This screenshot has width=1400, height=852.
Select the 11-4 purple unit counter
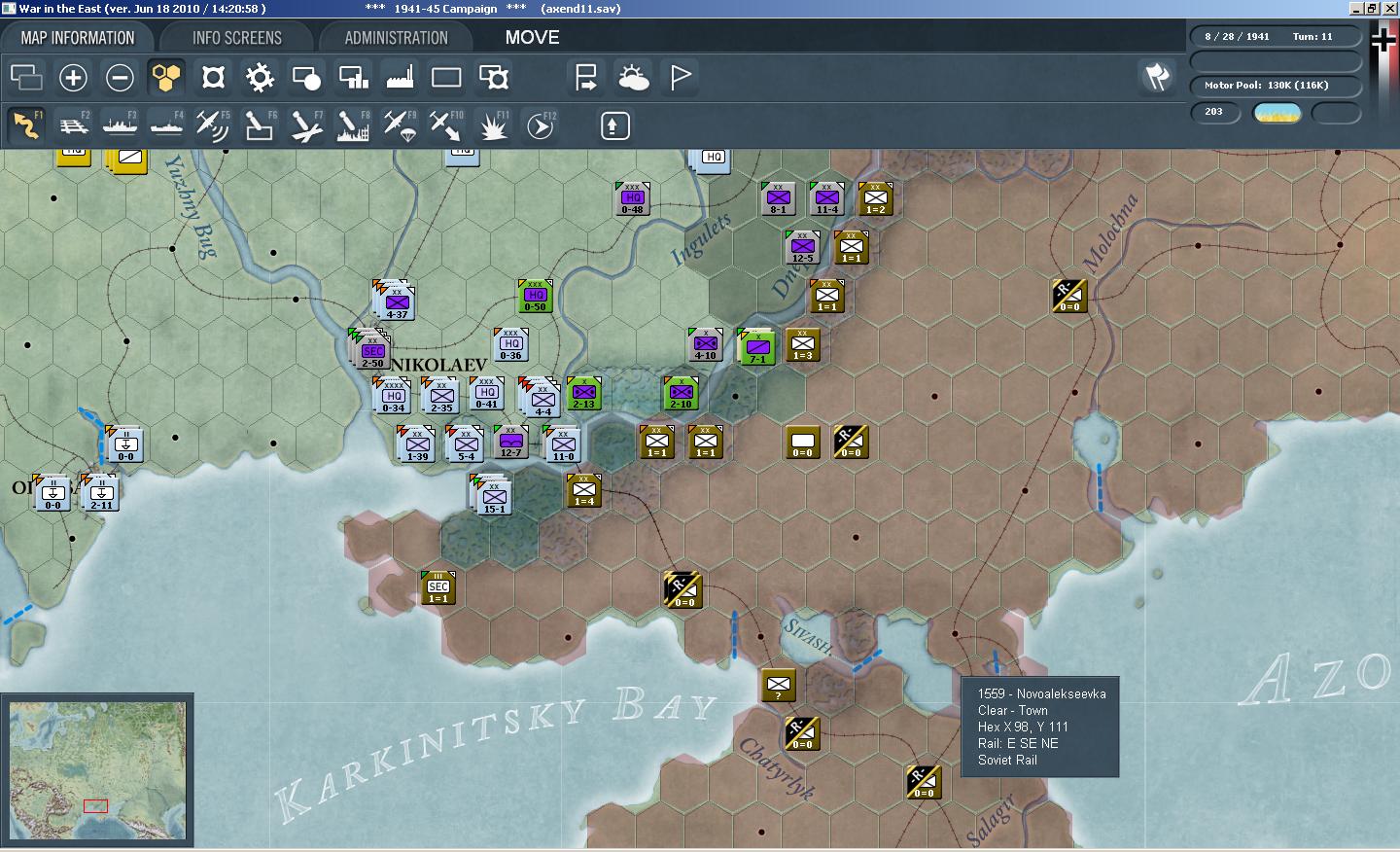[x=826, y=198]
